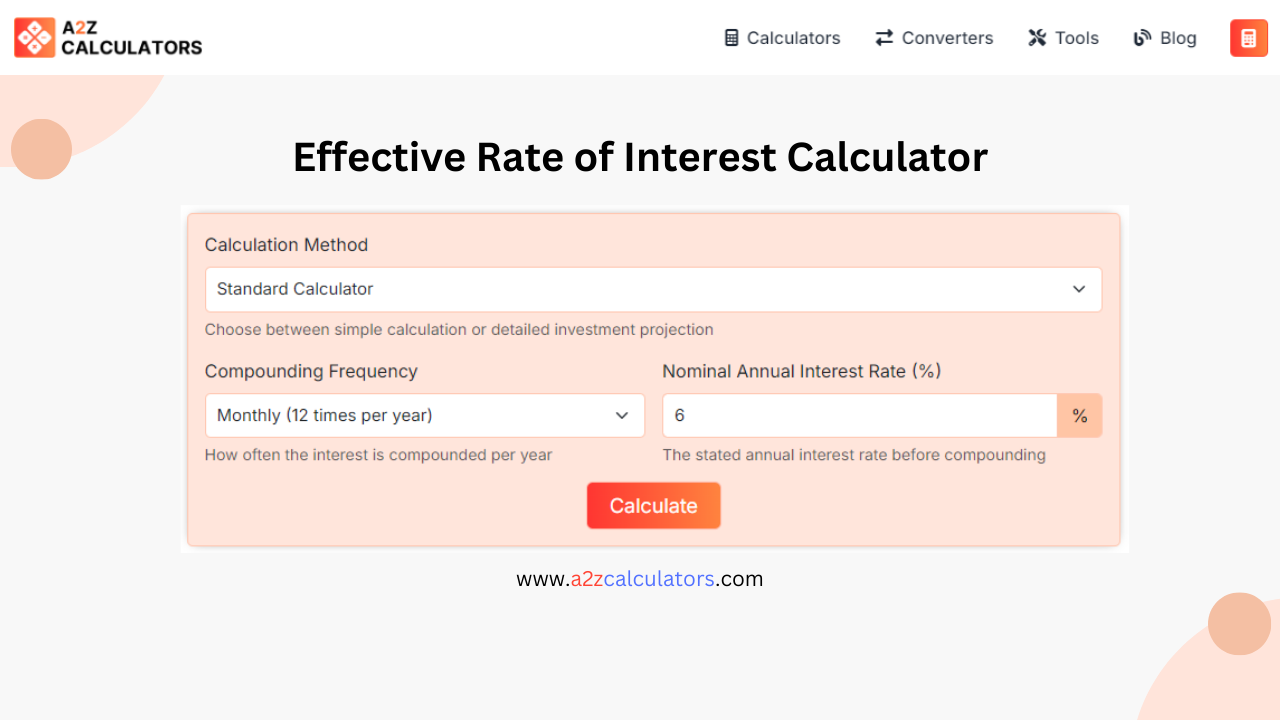Viewport: 1280px width, 720px height.
Task: Open the orange calculator icon in top-right corner
Action: pos(1248,37)
